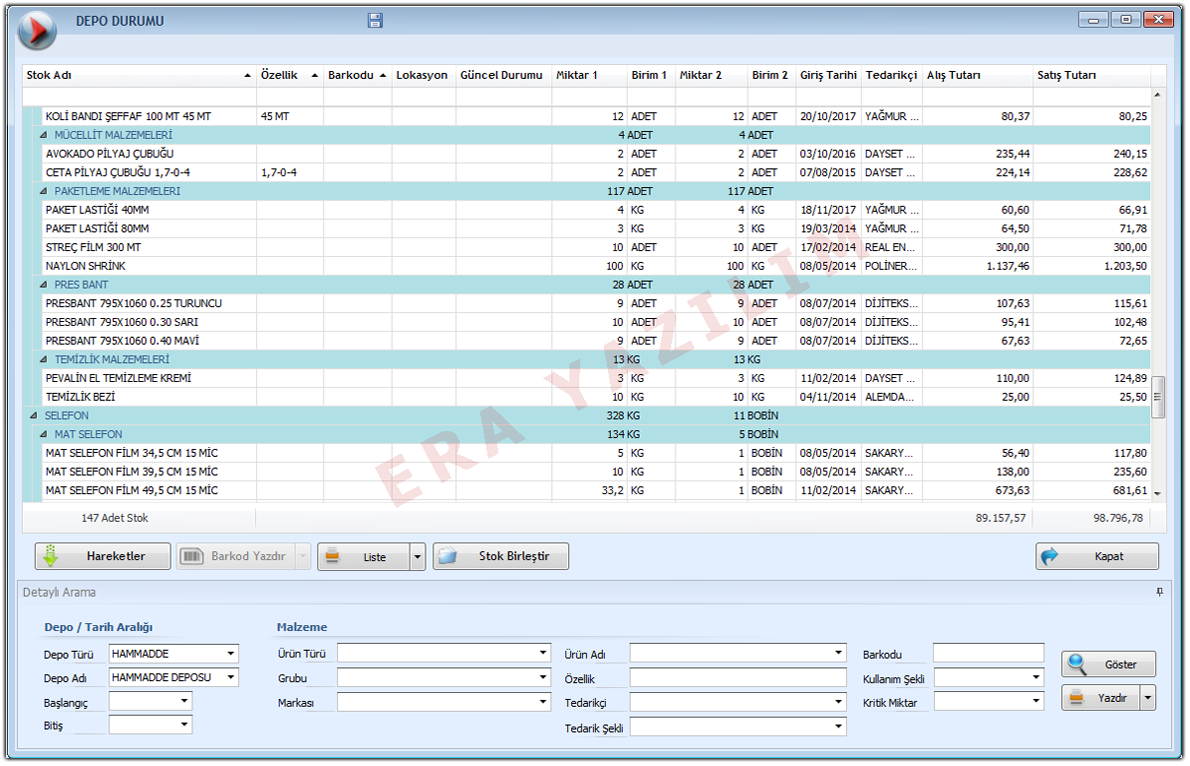The height and width of the screenshot is (766, 1190).
Task: Collapse the SELEFON group
Action: tap(33, 416)
